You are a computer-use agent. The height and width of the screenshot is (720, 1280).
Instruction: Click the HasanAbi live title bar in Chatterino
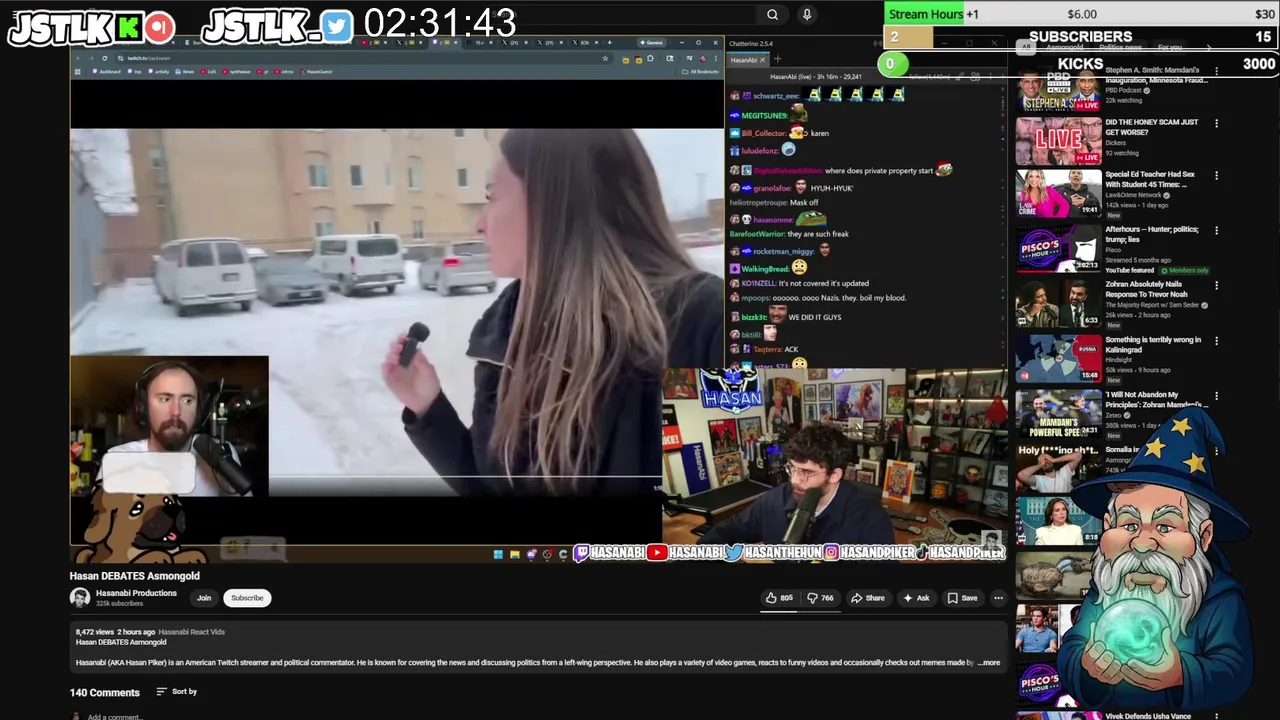click(815, 76)
